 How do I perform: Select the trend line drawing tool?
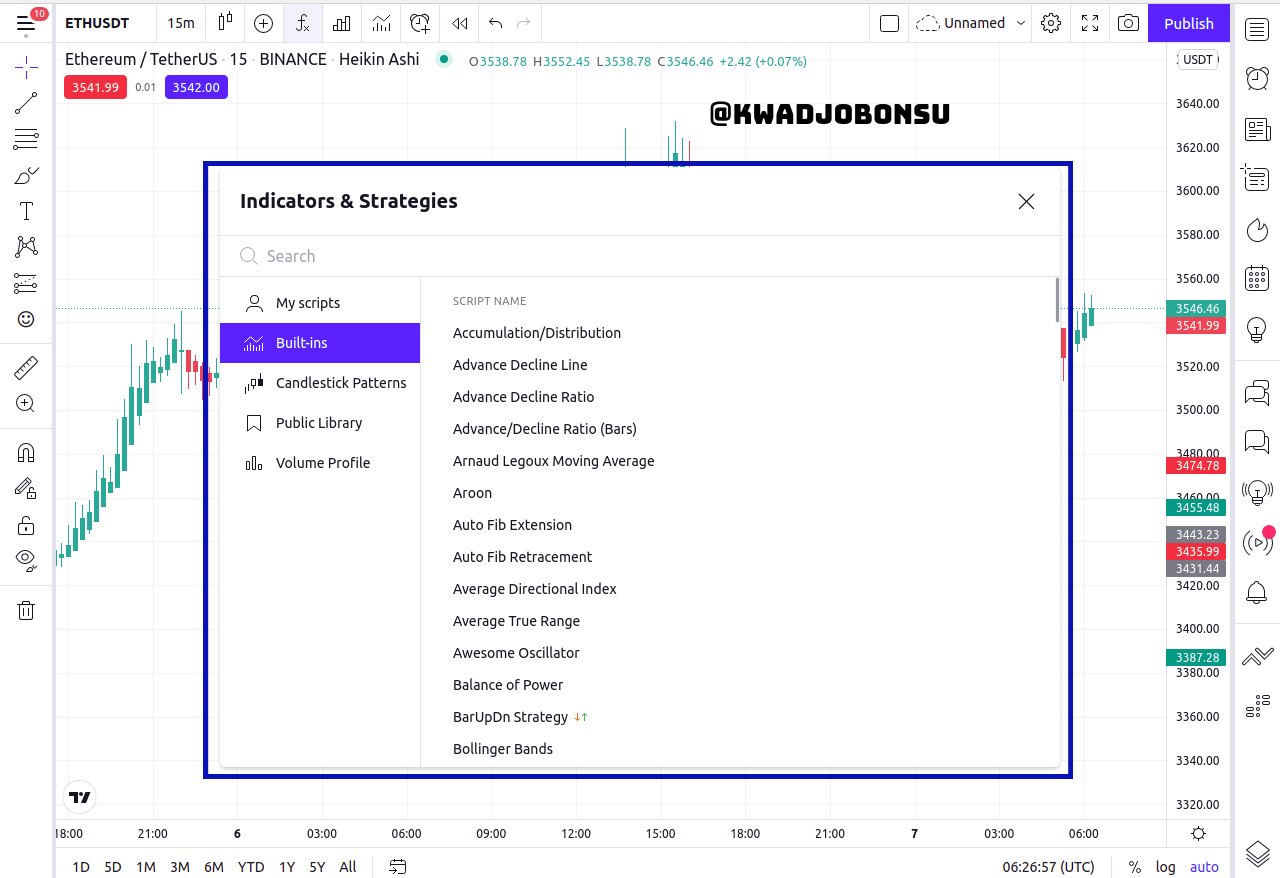pos(26,102)
